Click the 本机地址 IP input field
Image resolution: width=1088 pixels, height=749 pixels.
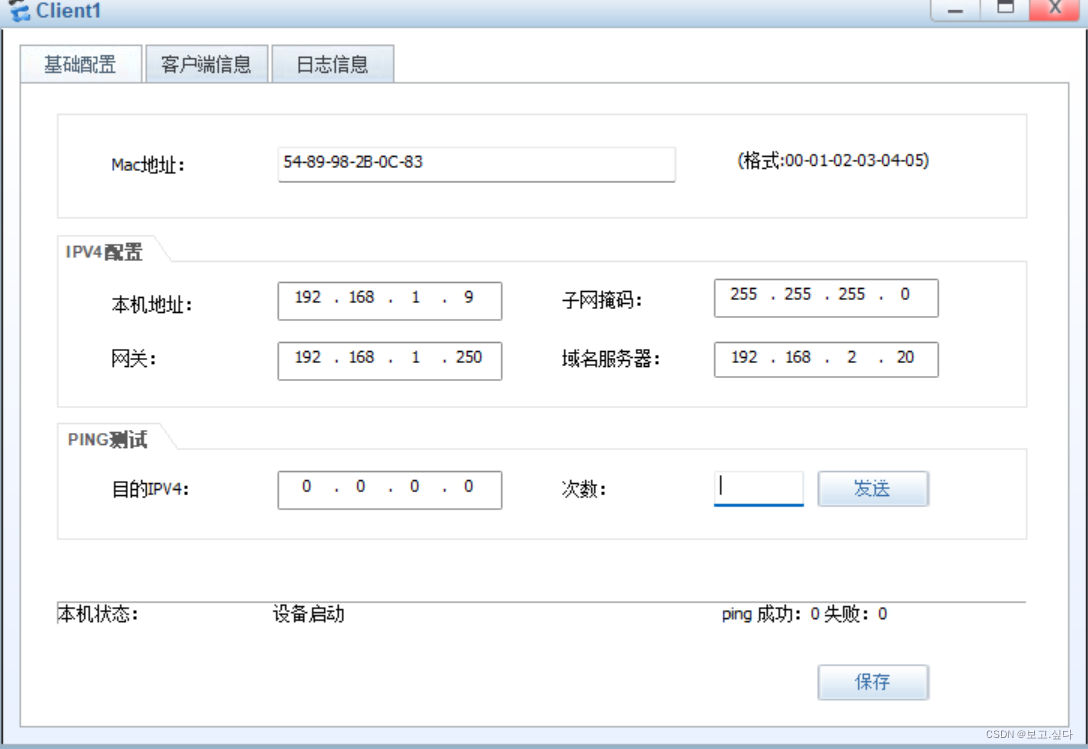click(x=389, y=301)
